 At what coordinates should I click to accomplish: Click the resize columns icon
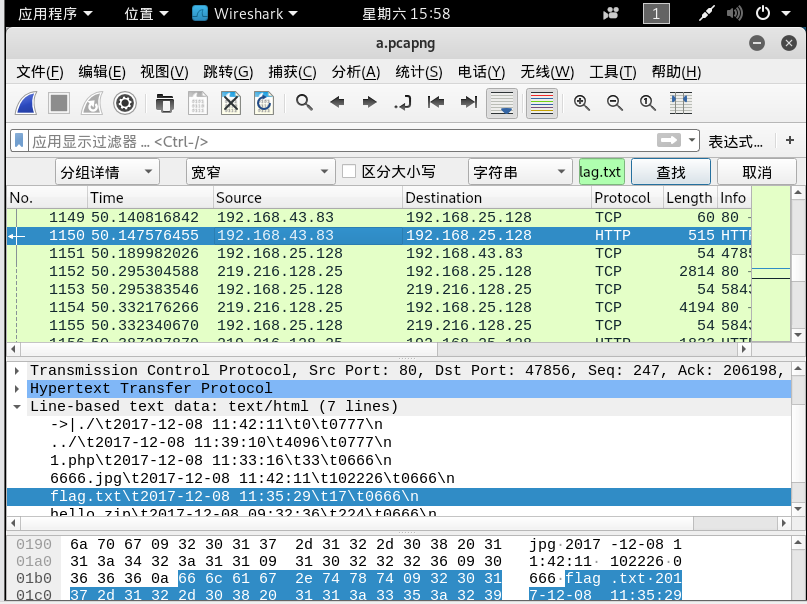tap(680, 103)
